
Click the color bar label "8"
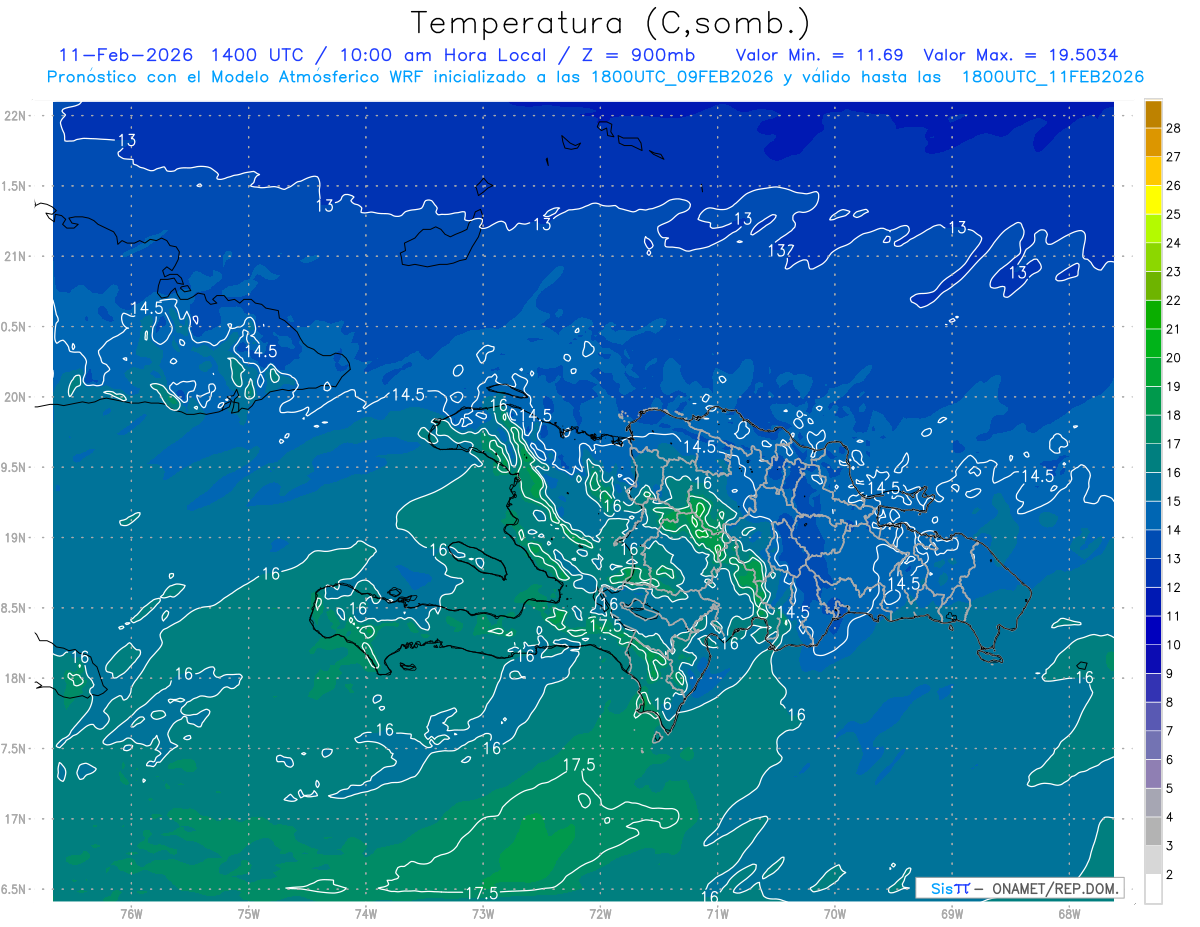1170,702
